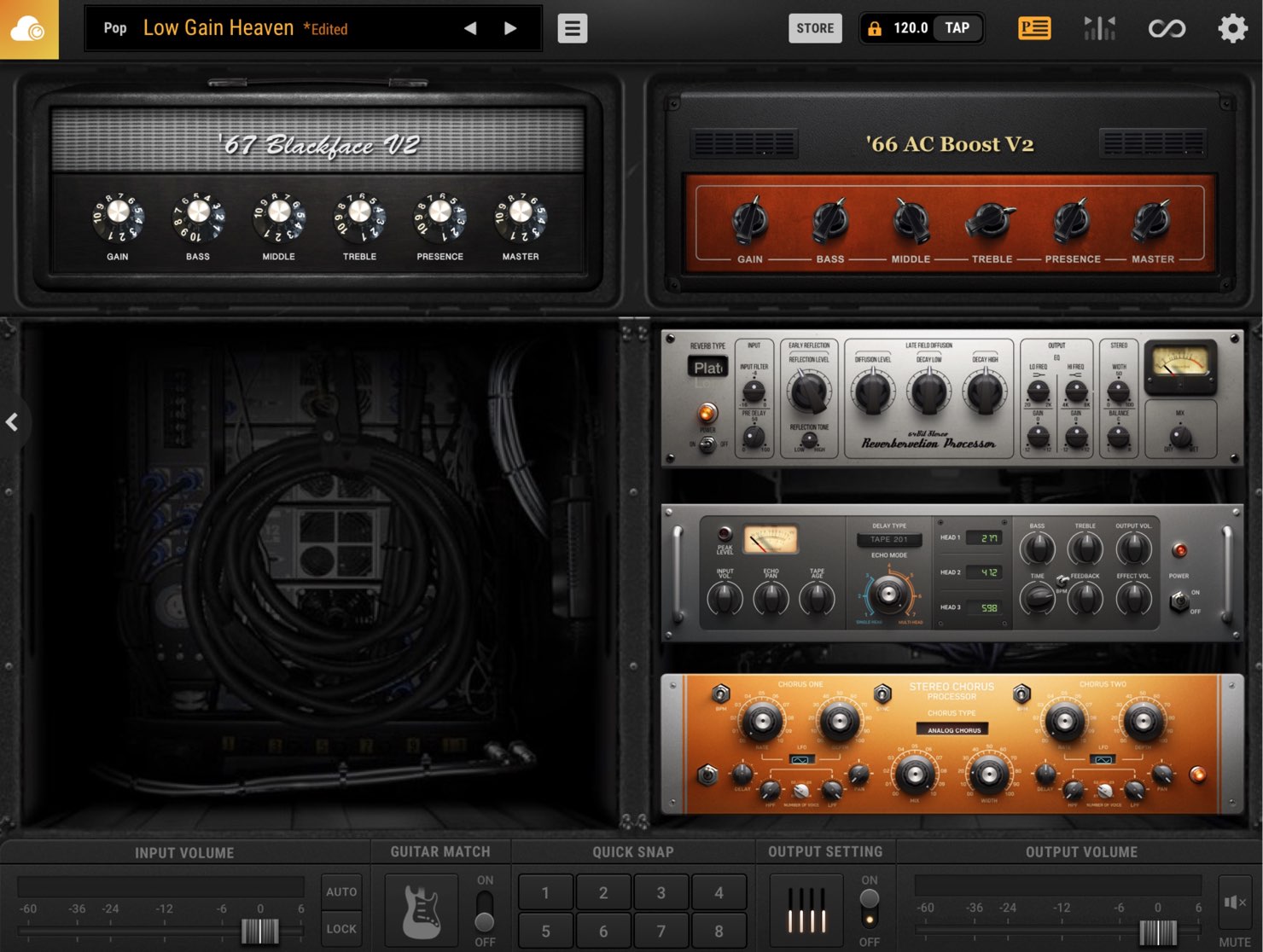Flip the reverb power ON/OFF switch
The image size is (1263, 952).
coord(707,444)
